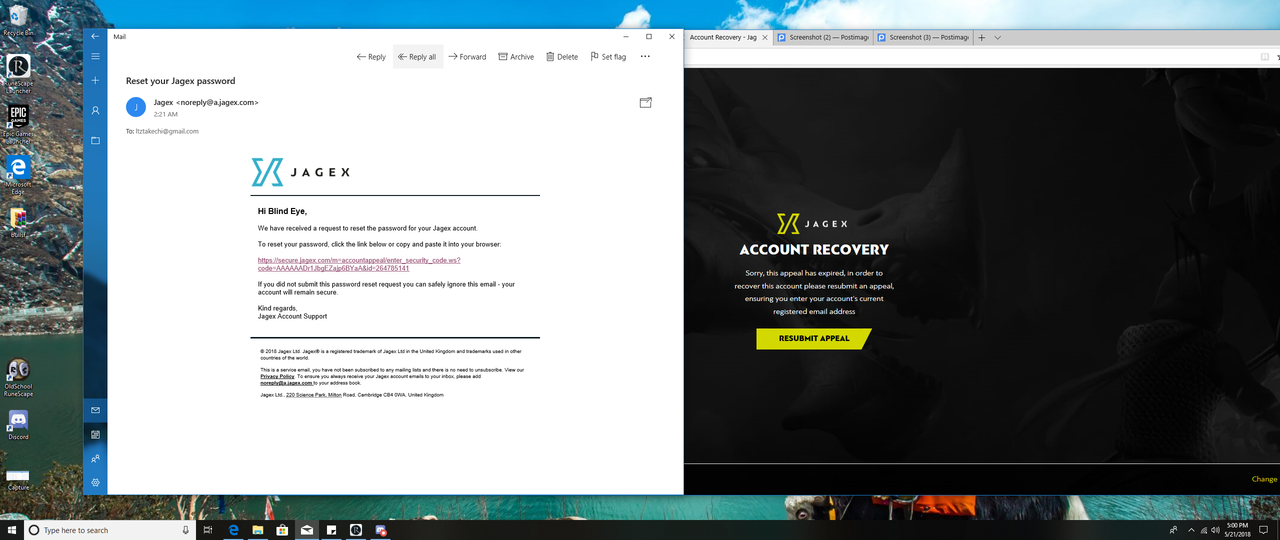Click the sender avatar with letter J

pos(136,107)
